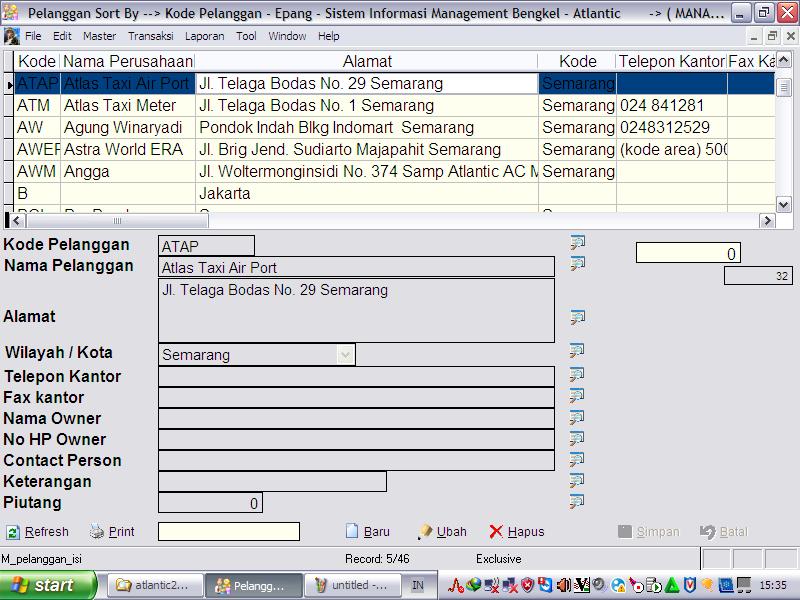This screenshot has width=800, height=600.
Task: Open the Master menu
Action: tap(99, 36)
